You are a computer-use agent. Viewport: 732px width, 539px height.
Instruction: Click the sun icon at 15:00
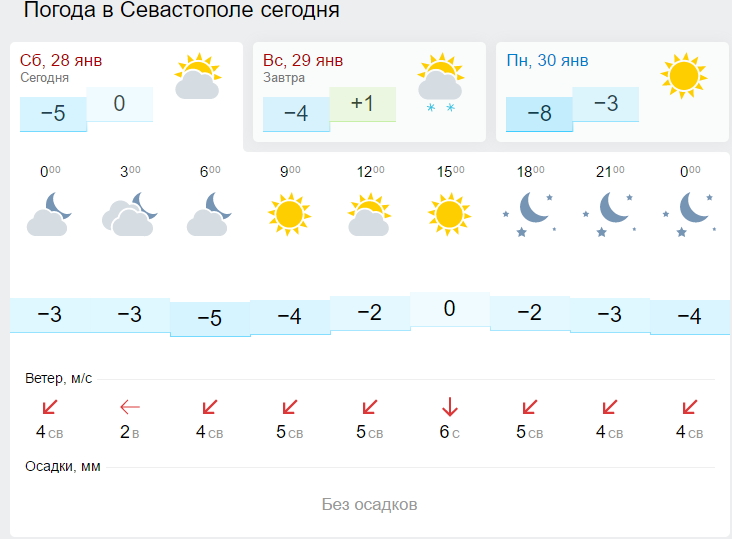coord(449,214)
